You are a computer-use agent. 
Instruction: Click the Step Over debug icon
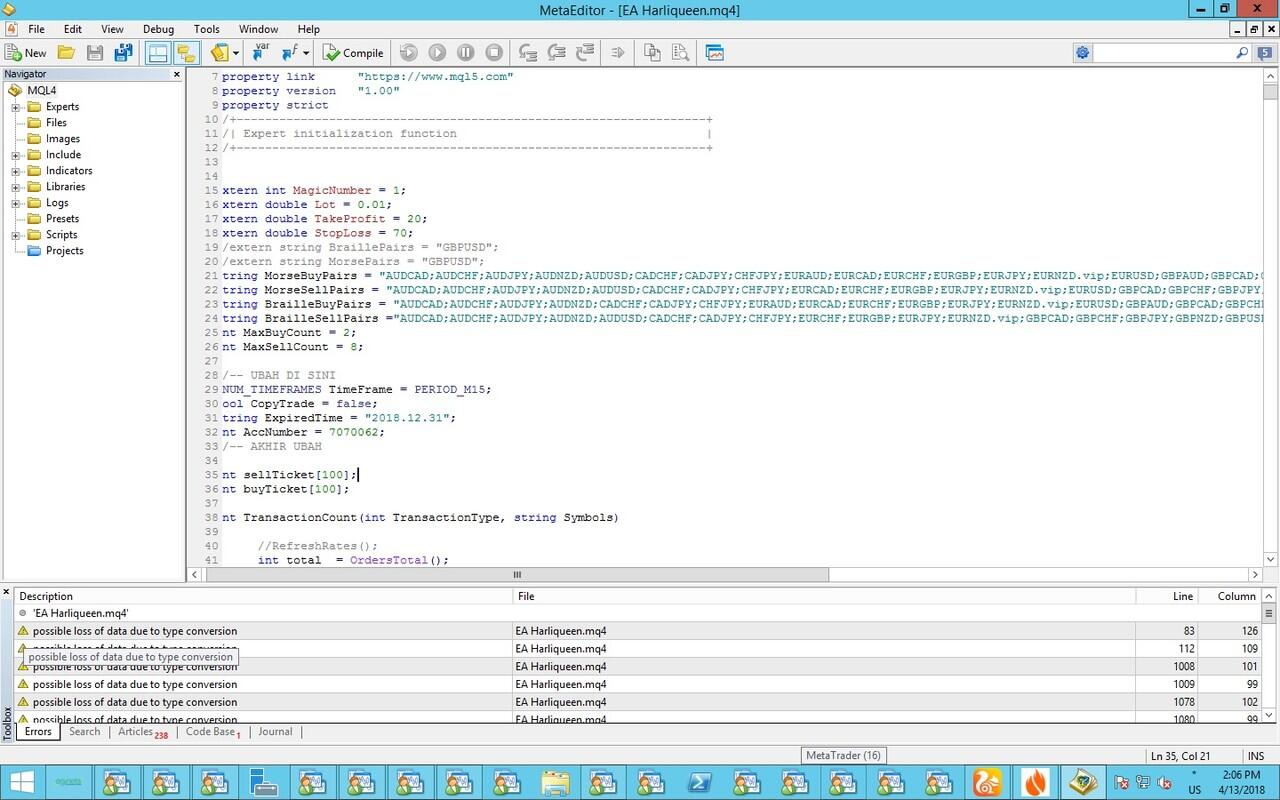coord(557,53)
